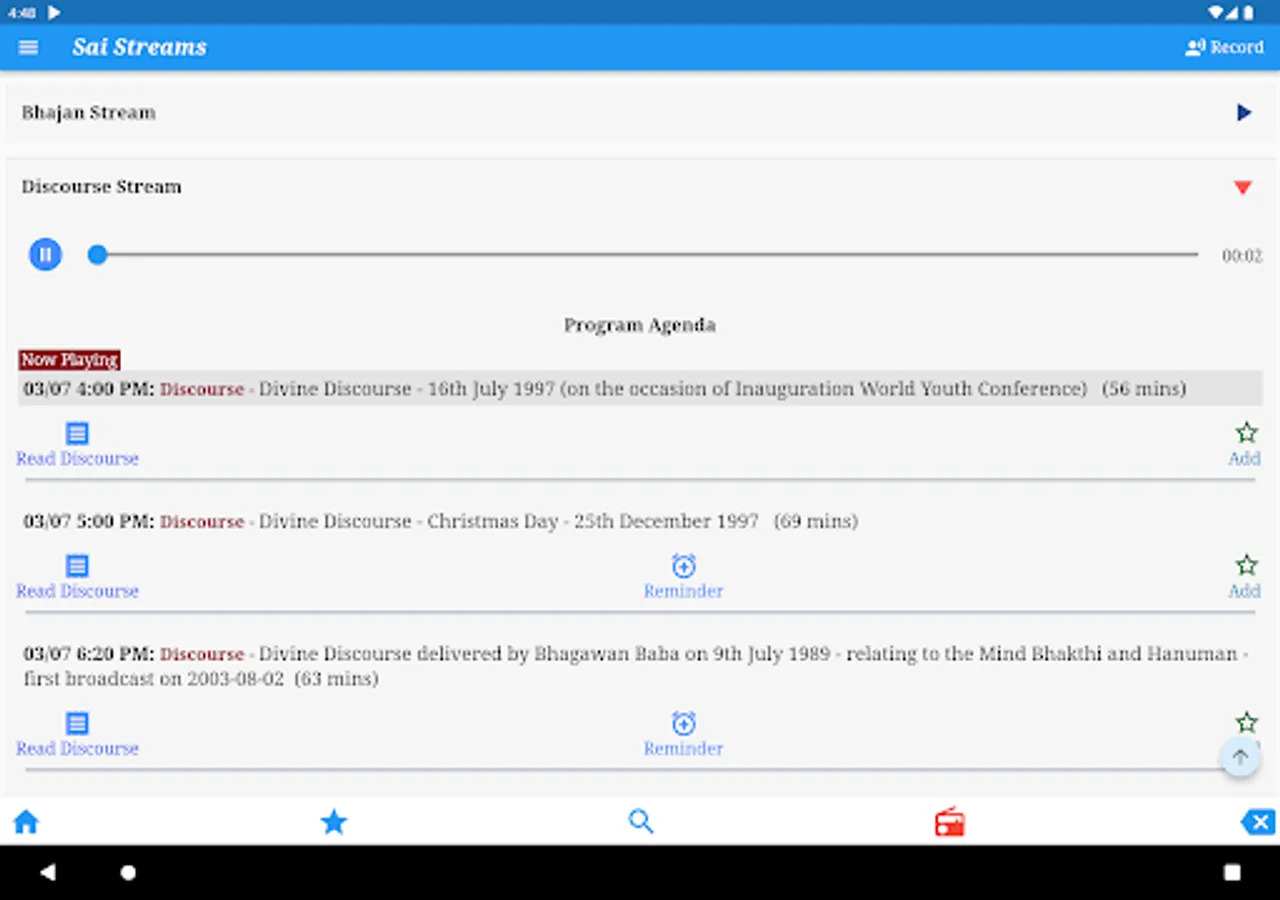Open the hamburger navigation menu
1280x900 pixels.
28,47
